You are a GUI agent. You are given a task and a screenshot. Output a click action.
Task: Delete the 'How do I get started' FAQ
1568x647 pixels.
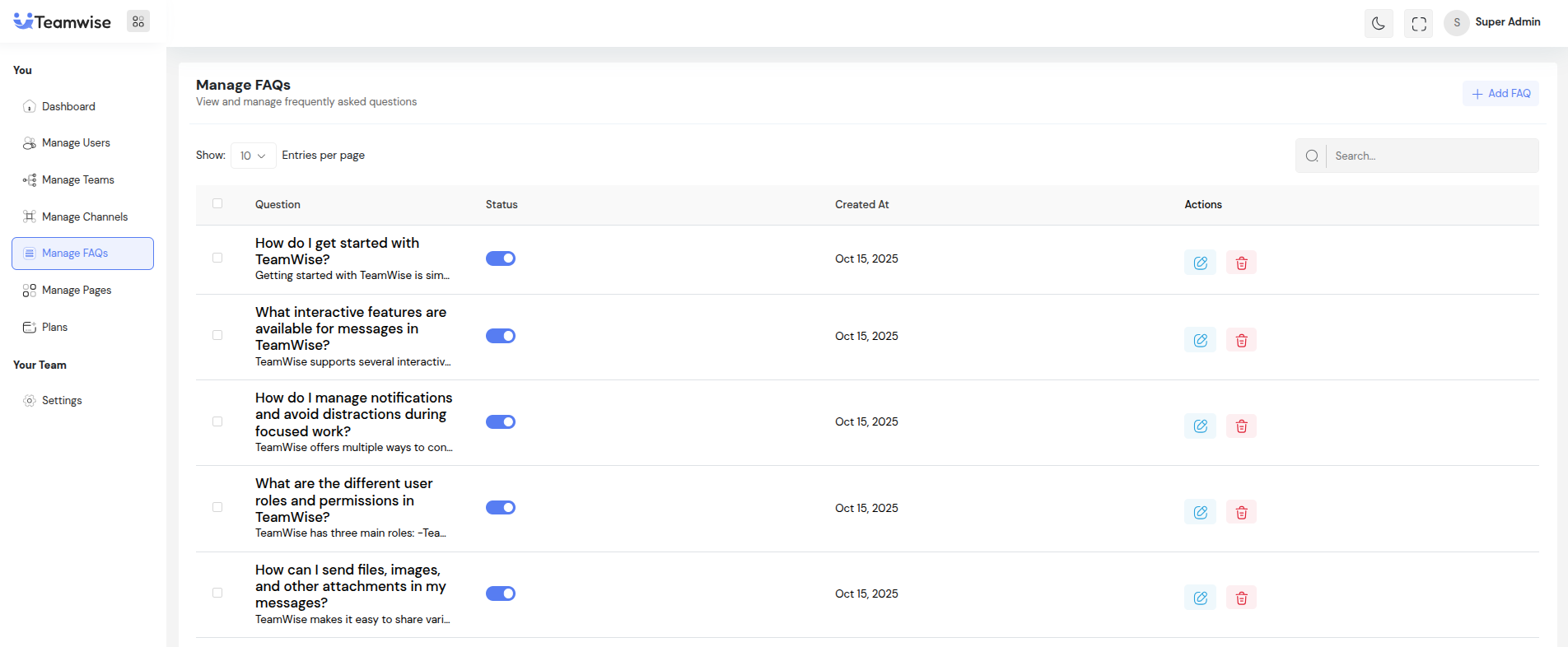click(1241, 263)
